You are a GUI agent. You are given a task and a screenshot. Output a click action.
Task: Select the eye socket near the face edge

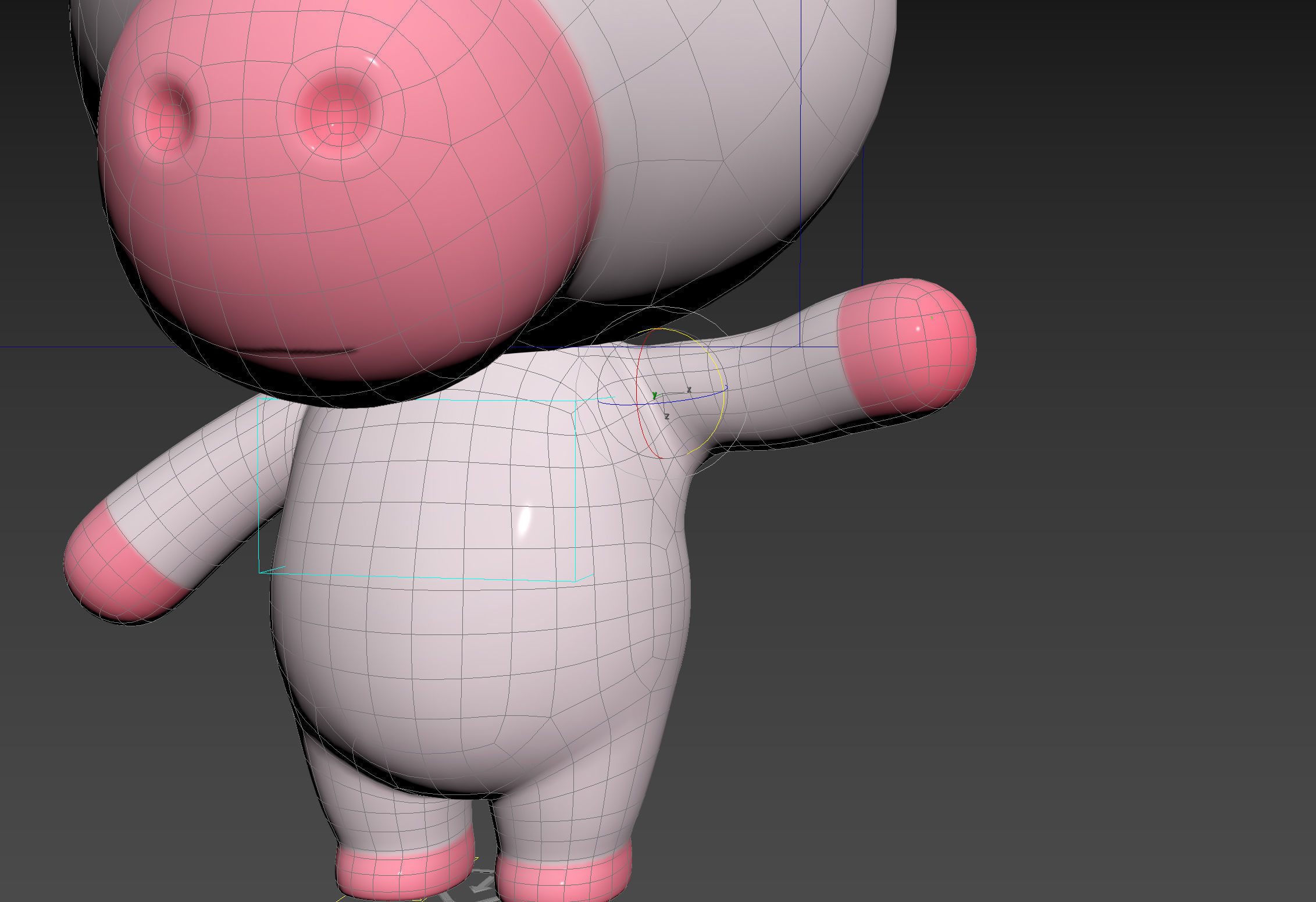[x=167, y=117]
